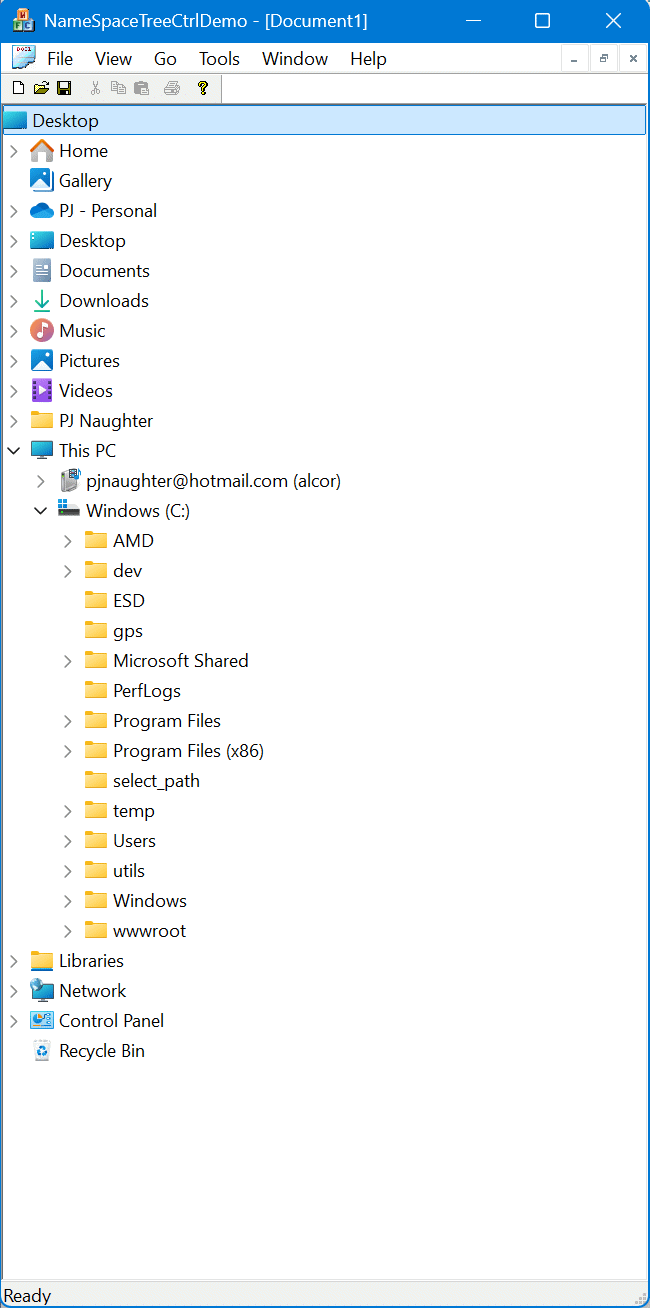The height and width of the screenshot is (1308, 650).
Task: Click the Documents page icon in tree
Action: click(42, 271)
